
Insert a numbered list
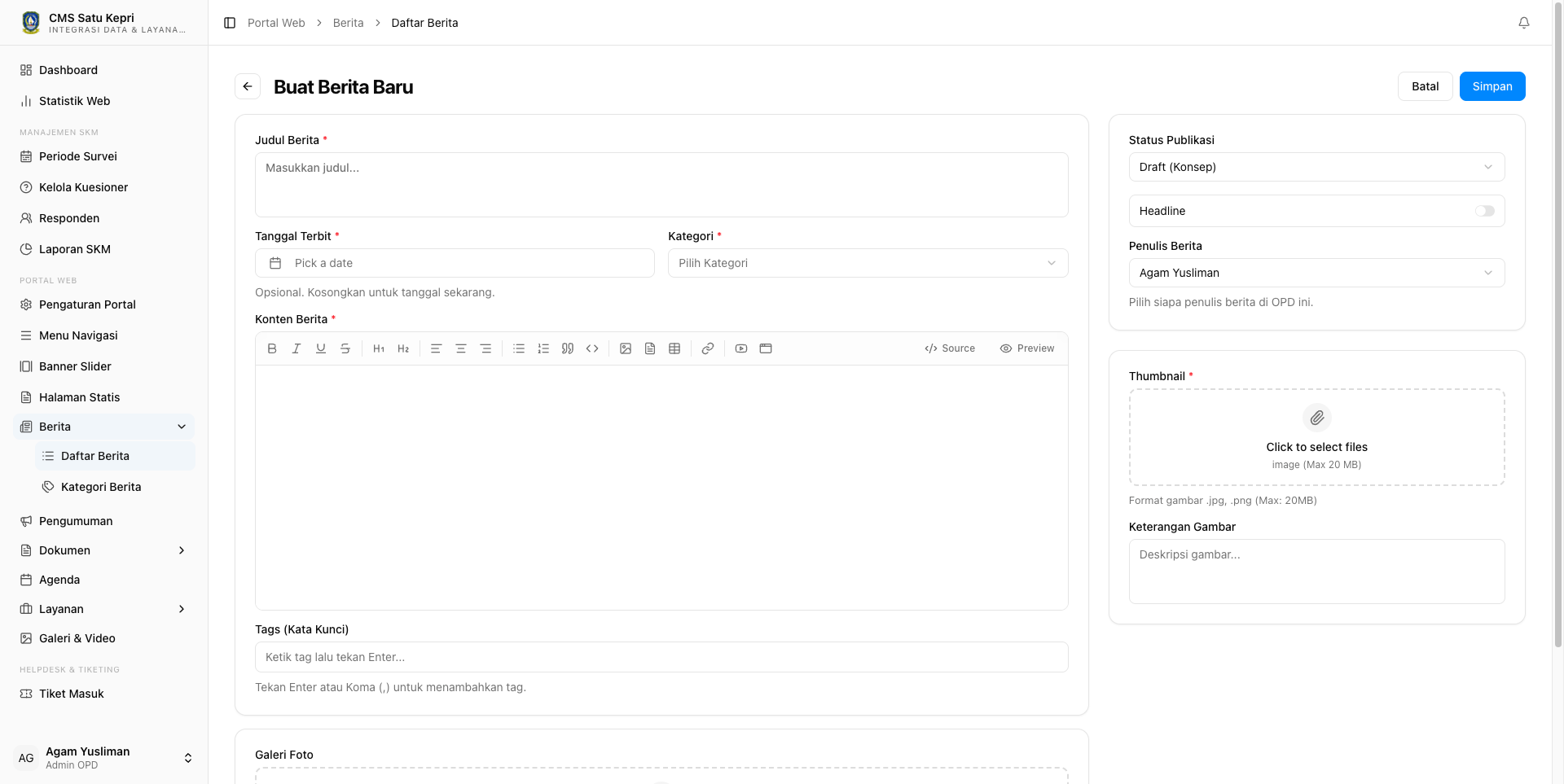click(x=543, y=348)
